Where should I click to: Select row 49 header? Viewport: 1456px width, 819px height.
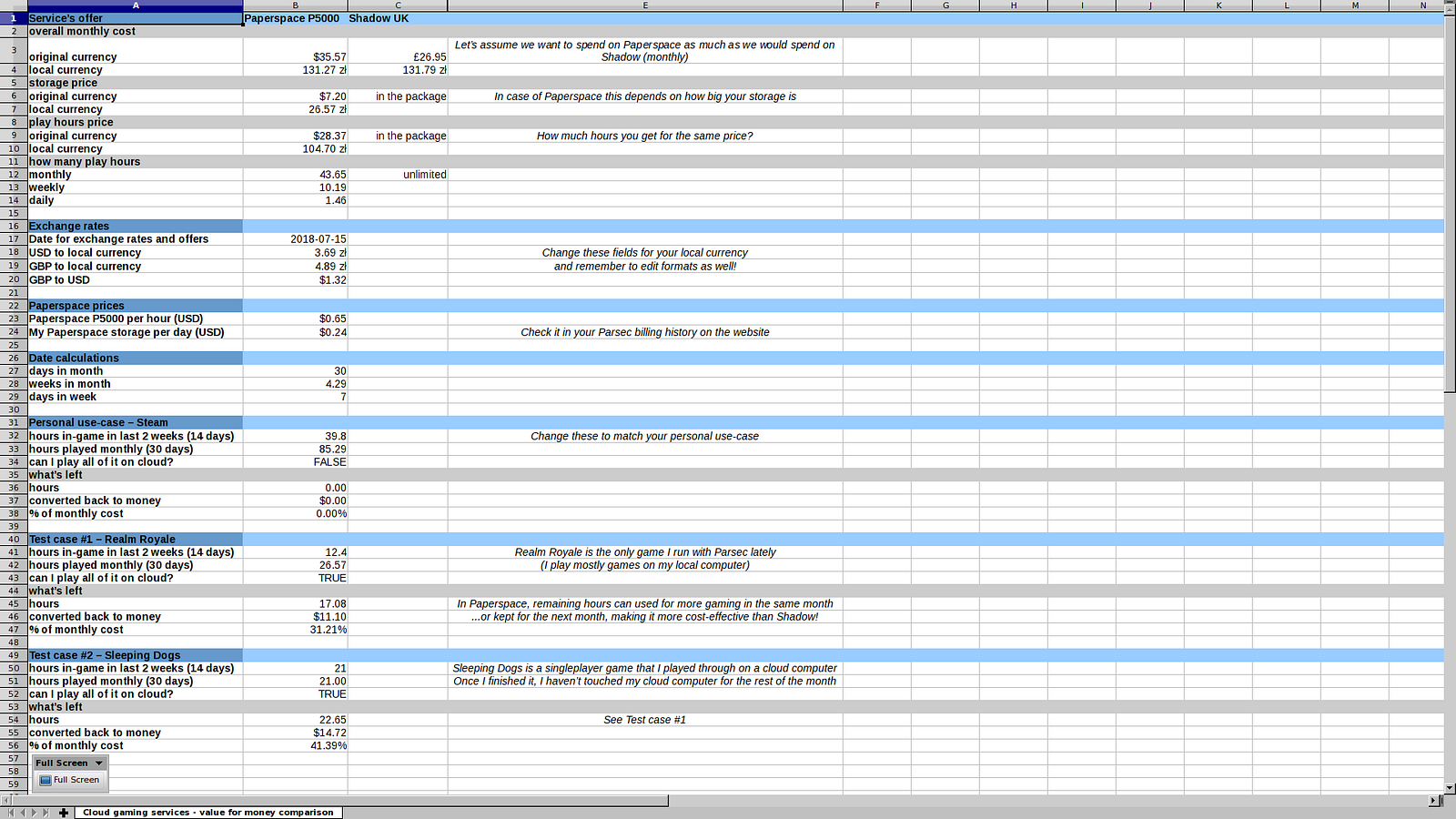point(14,655)
